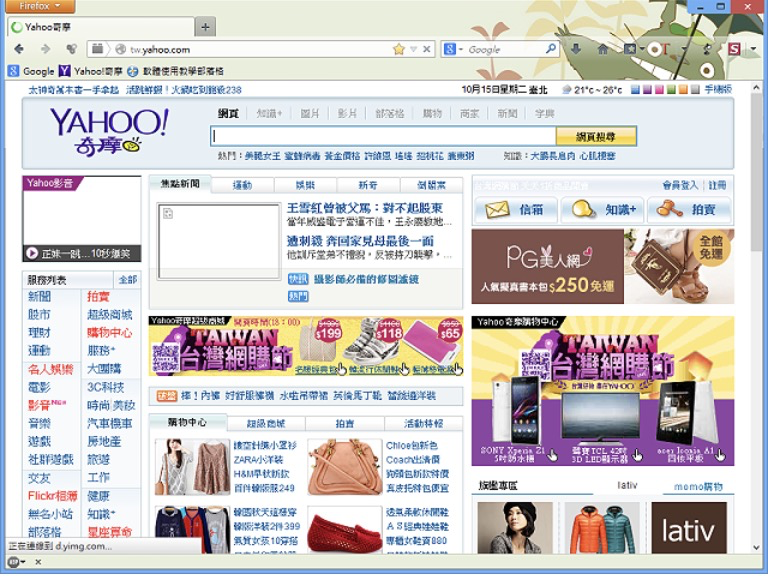Open 知識+ lightbulb button in member panel
This screenshot has height=576, width=770.
pos(604,210)
